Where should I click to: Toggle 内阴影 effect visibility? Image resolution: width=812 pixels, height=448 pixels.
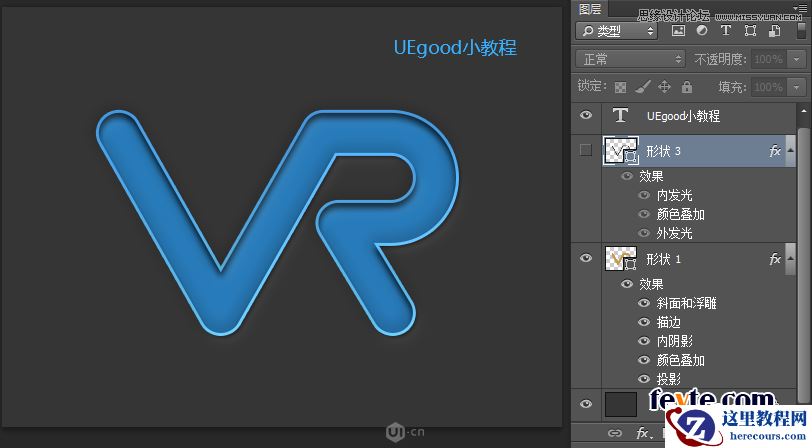pyautogui.click(x=644, y=341)
